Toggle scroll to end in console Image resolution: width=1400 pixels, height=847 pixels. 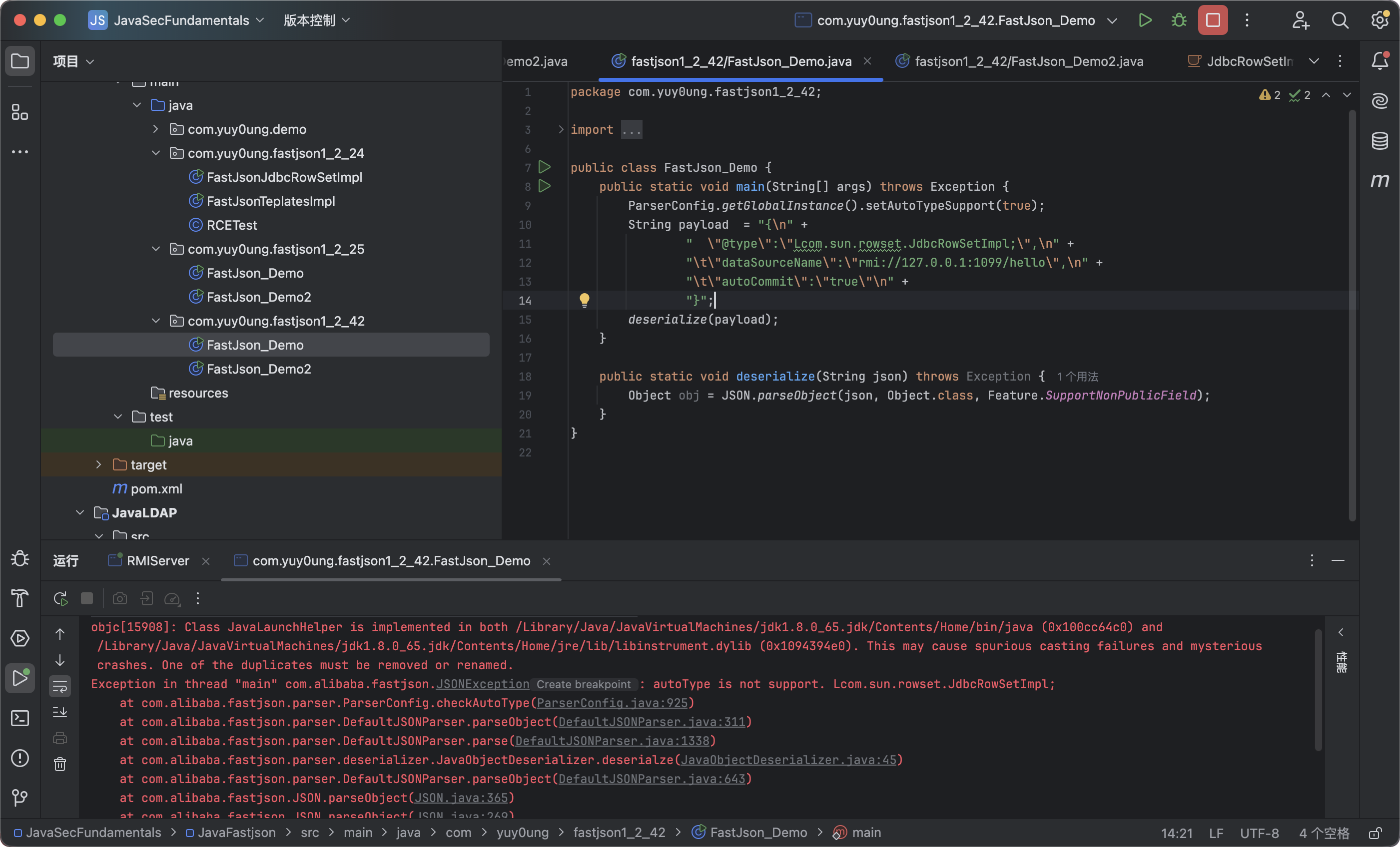[x=59, y=712]
